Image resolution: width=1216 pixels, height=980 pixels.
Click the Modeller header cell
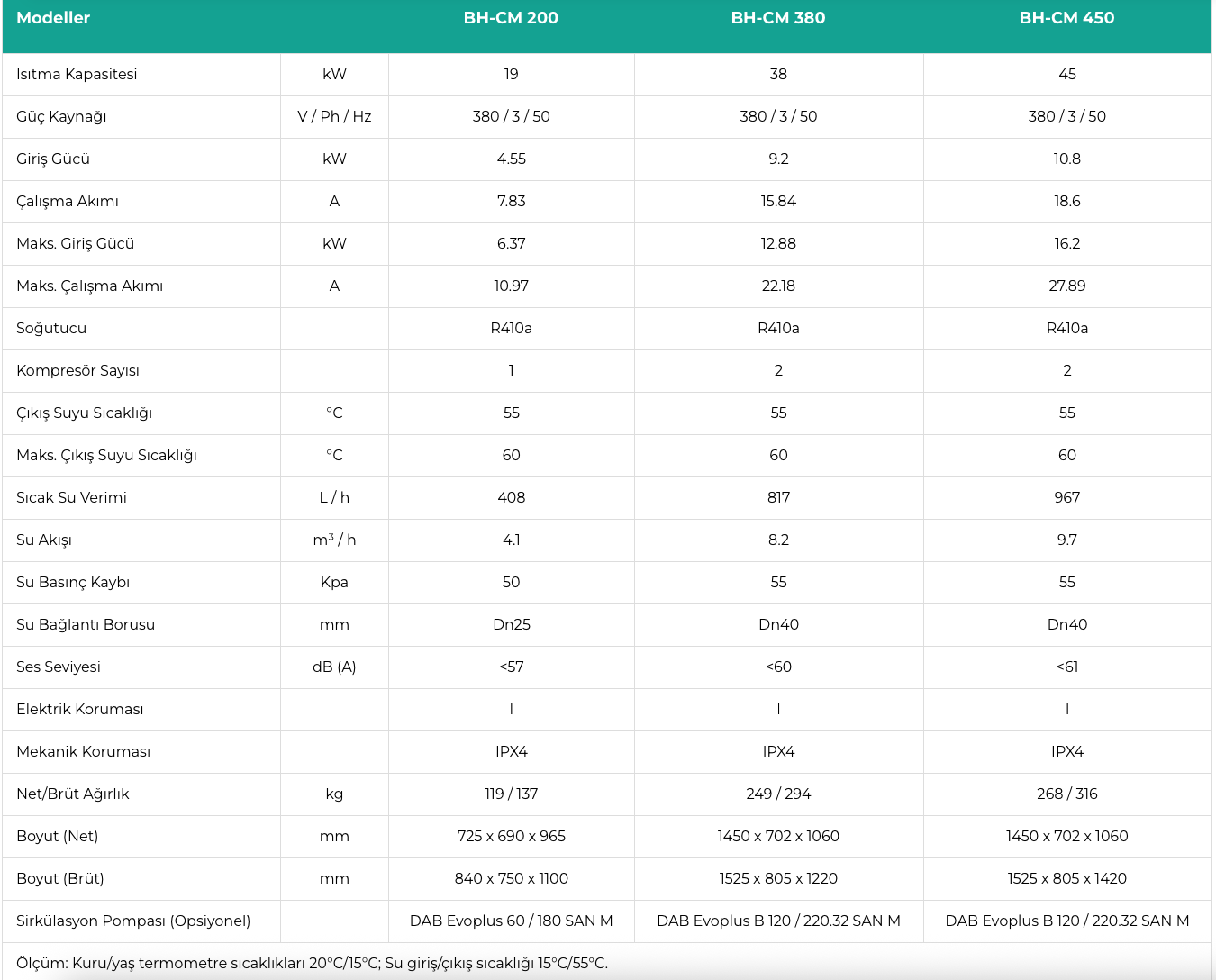[x=53, y=18]
